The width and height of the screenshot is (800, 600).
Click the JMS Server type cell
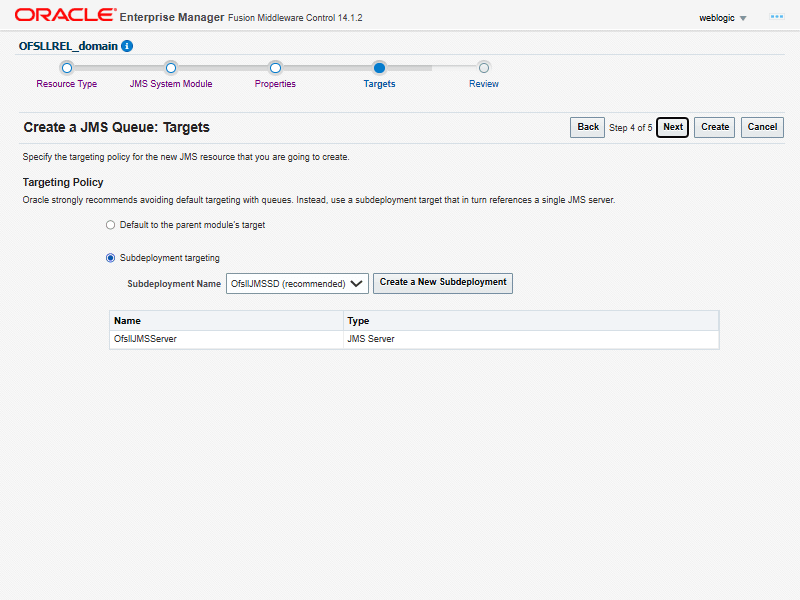pyautogui.click(x=531, y=339)
